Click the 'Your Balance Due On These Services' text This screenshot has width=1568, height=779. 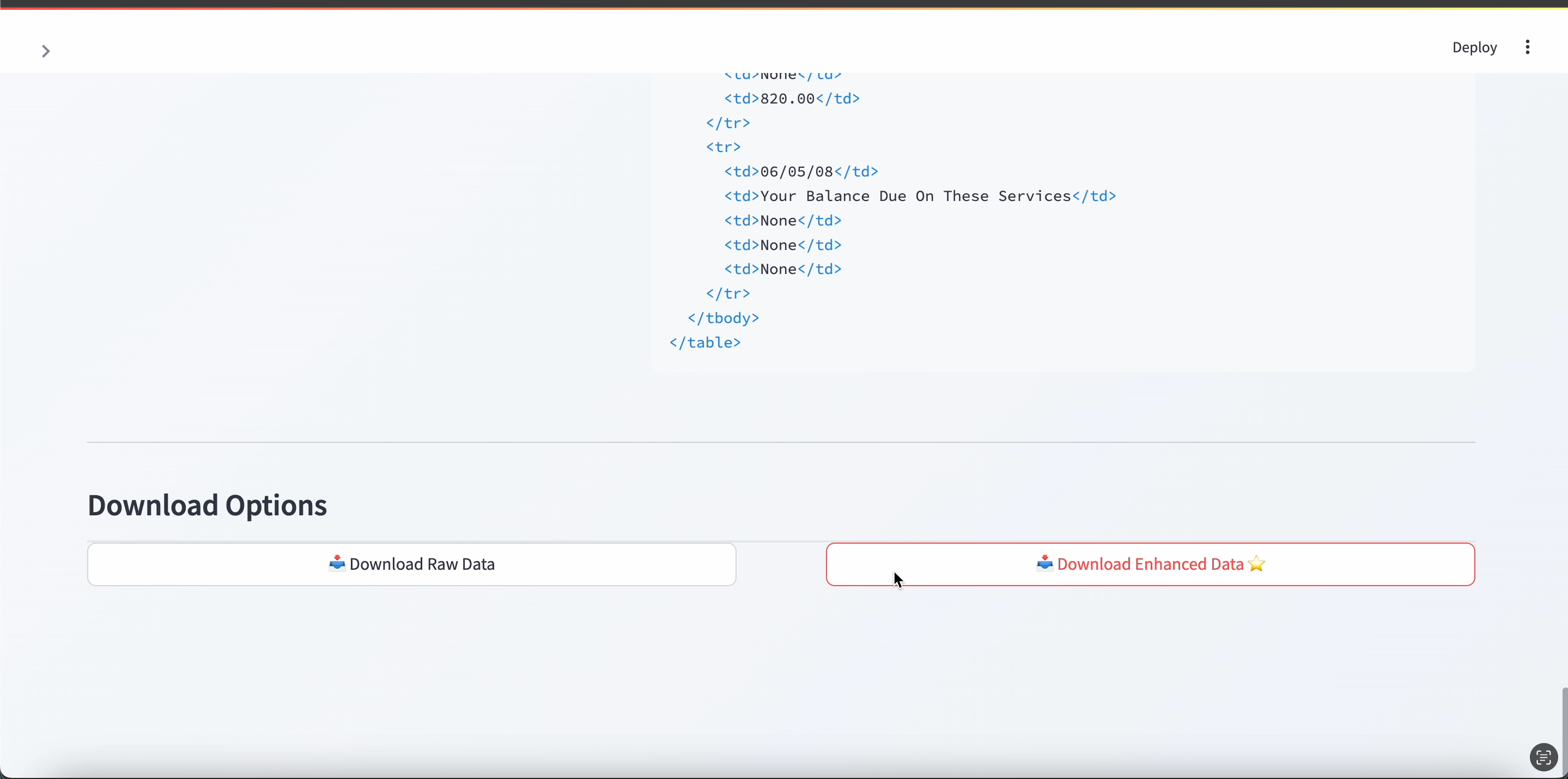pyautogui.click(x=915, y=196)
